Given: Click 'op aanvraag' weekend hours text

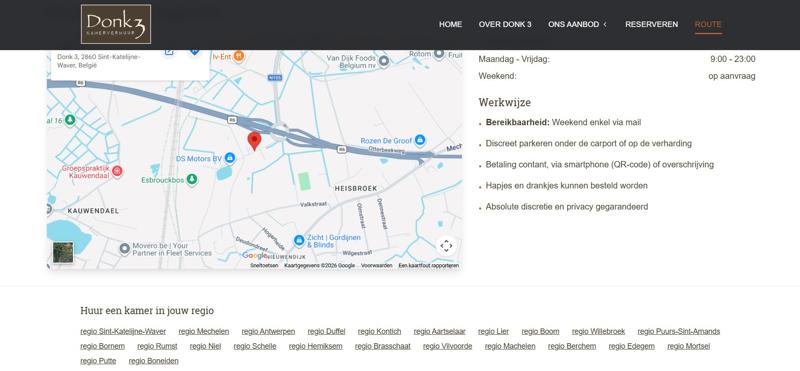Looking at the screenshot, I should (732, 76).
